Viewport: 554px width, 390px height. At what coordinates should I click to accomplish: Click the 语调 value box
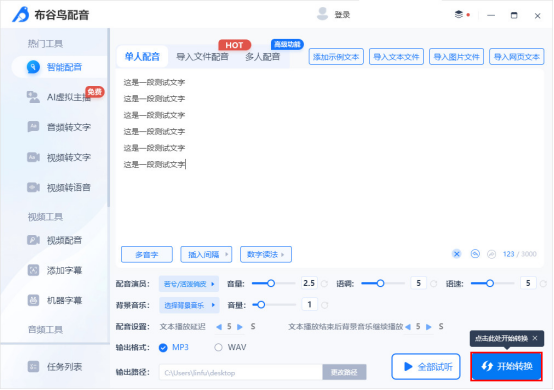[x=418, y=283]
